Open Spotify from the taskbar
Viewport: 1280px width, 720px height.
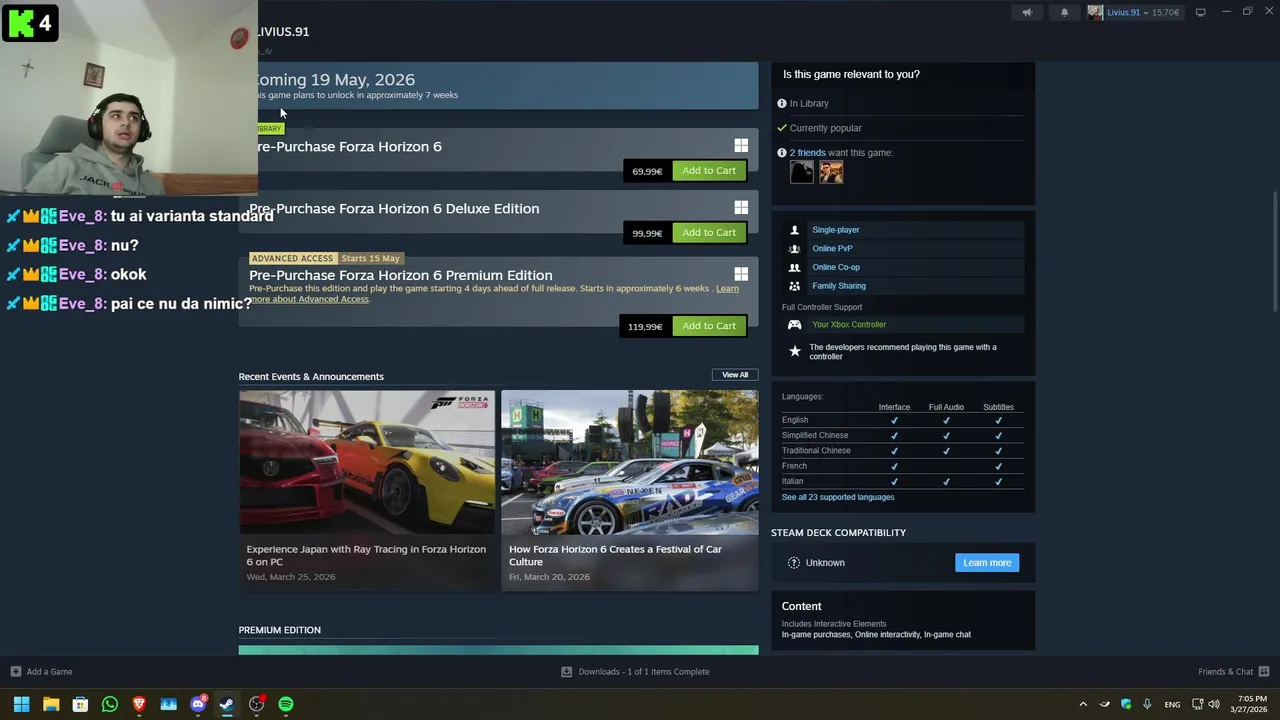coord(286,704)
